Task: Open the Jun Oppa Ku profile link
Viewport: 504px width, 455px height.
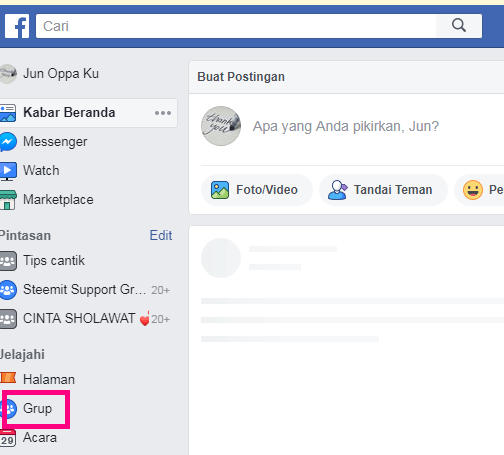Action: 61,74
